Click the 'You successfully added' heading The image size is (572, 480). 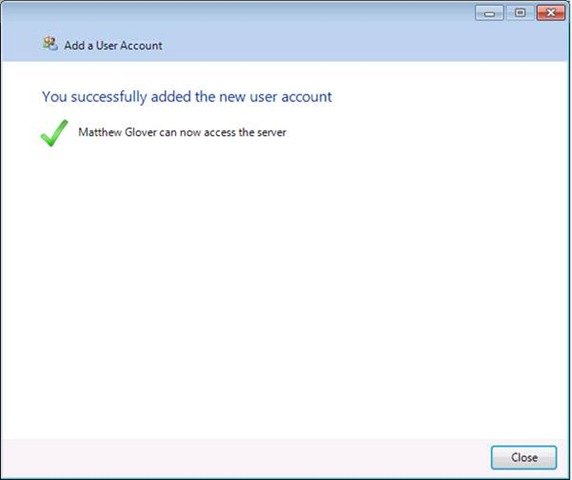tap(187, 97)
